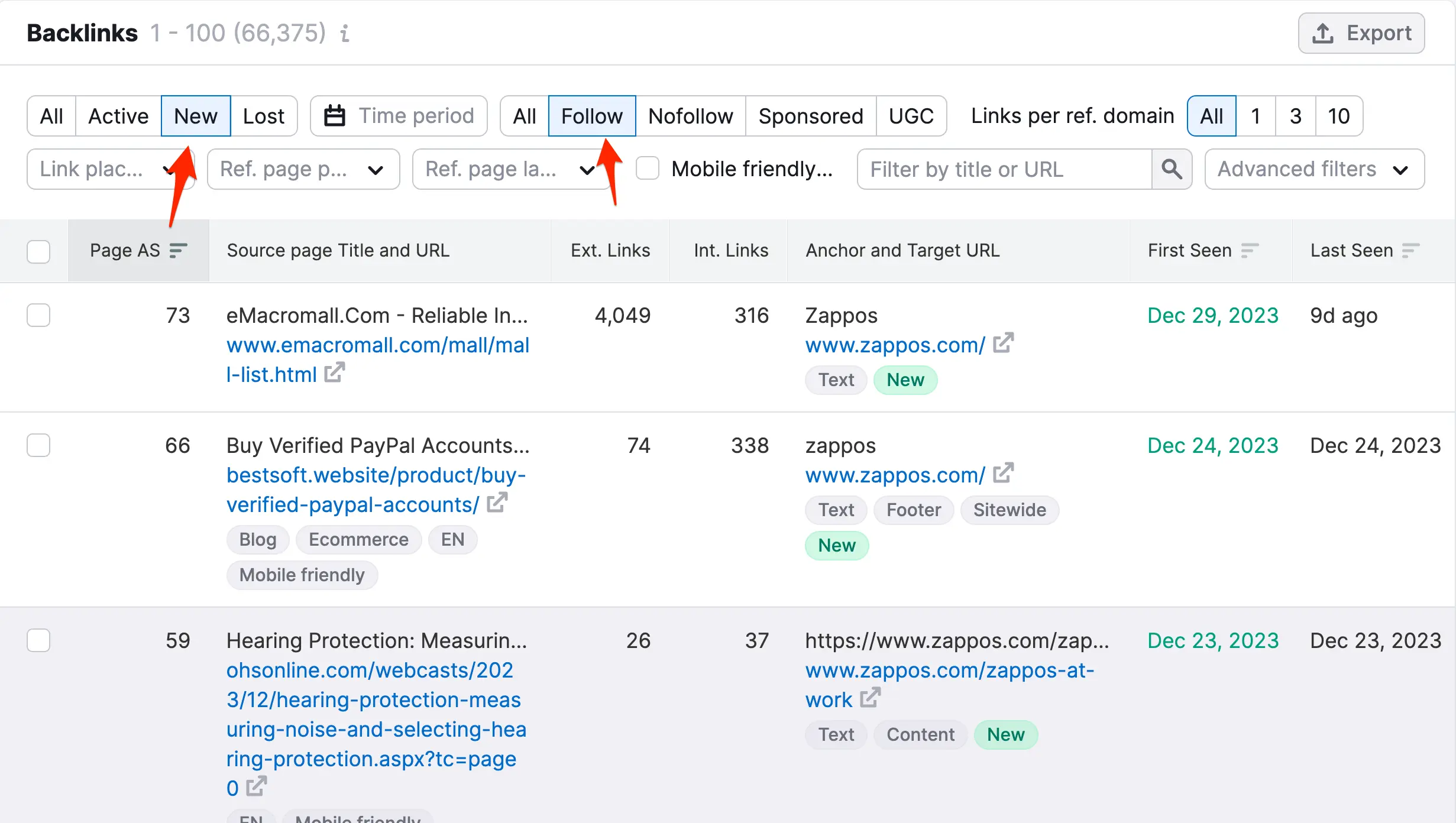The width and height of the screenshot is (1456, 823).
Task: Click the search magnifier icon in URL filter
Action: (x=1171, y=169)
